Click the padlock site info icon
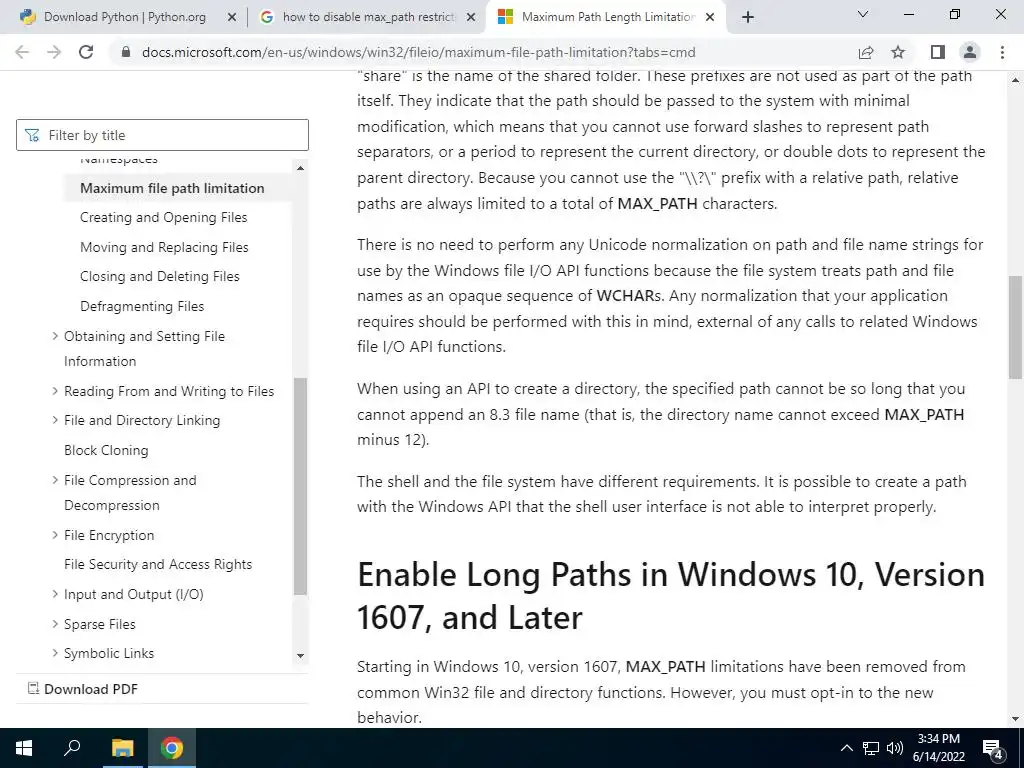This screenshot has height=768, width=1024. [x=127, y=52]
